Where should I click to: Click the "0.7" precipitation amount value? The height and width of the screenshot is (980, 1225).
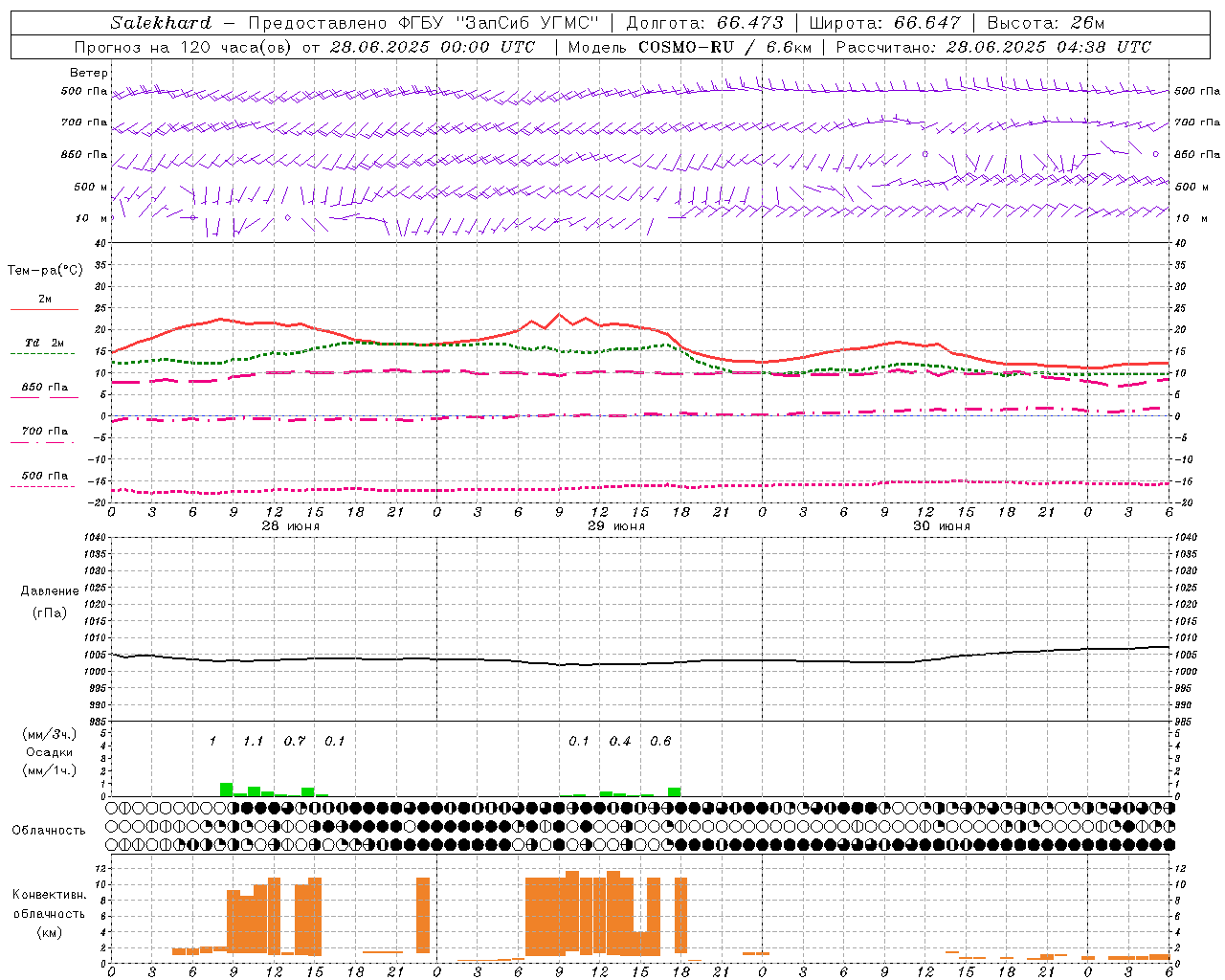(294, 742)
